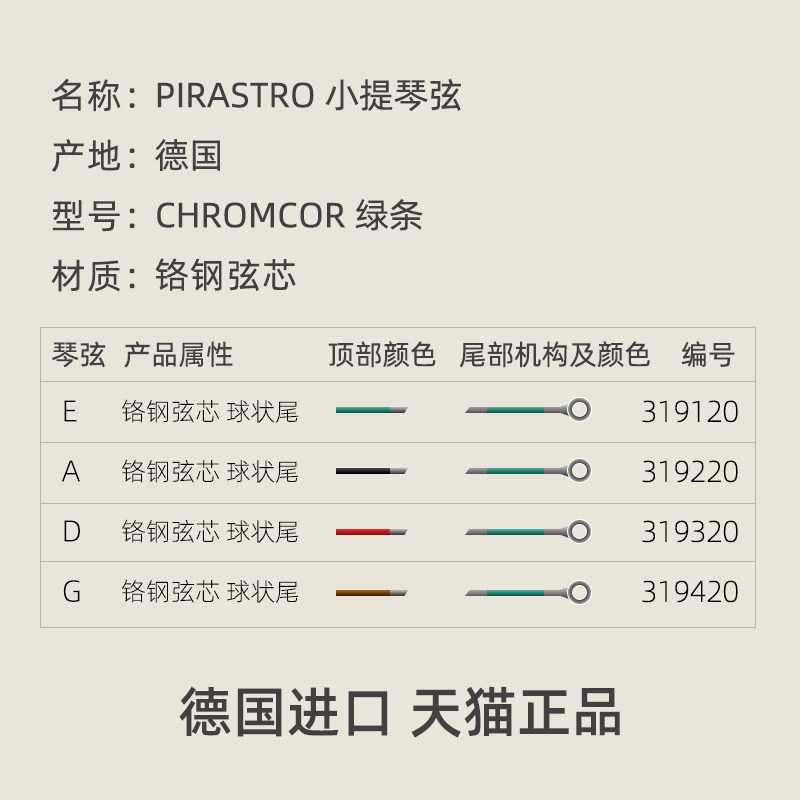
Task: Select the 琴弦 column header
Action: [x=79, y=355]
